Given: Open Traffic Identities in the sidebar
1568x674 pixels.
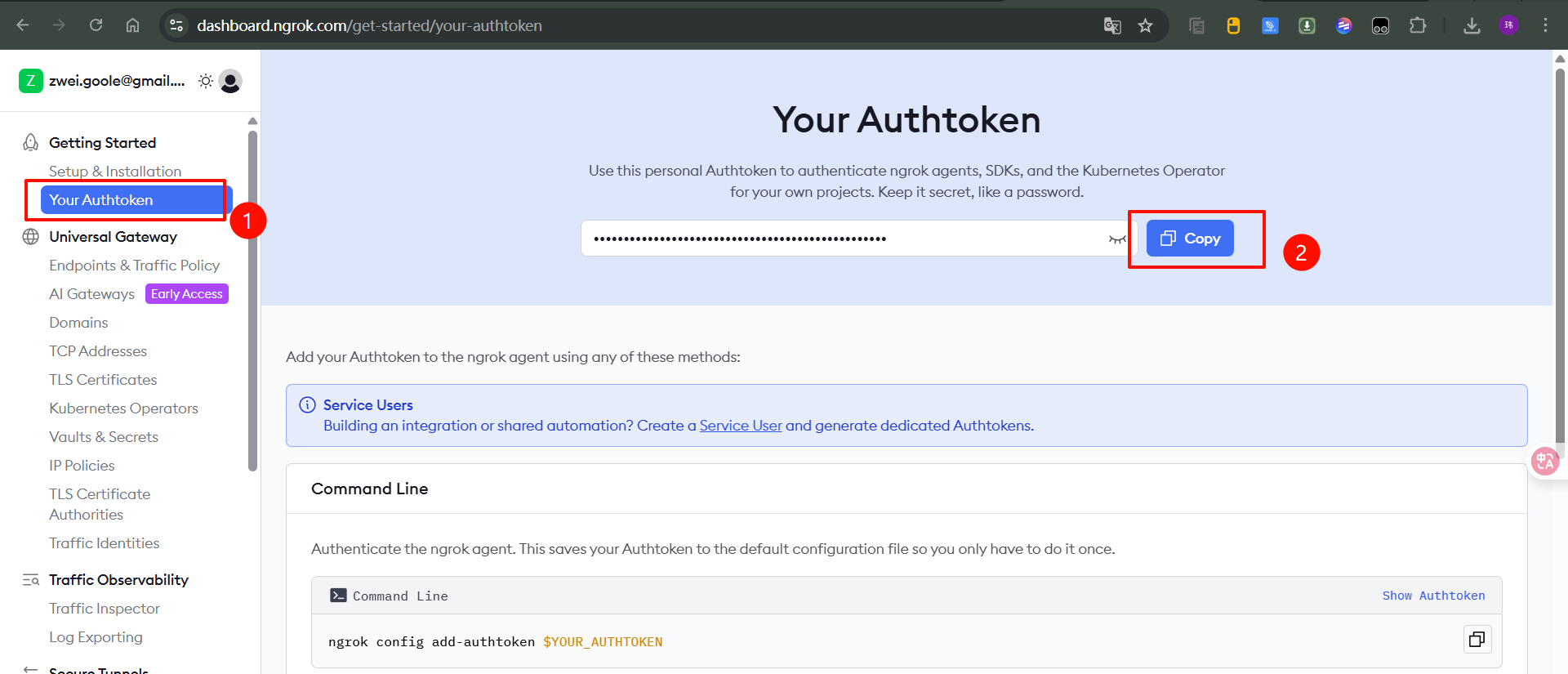Looking at the screenshot, I should coord(104,543).
